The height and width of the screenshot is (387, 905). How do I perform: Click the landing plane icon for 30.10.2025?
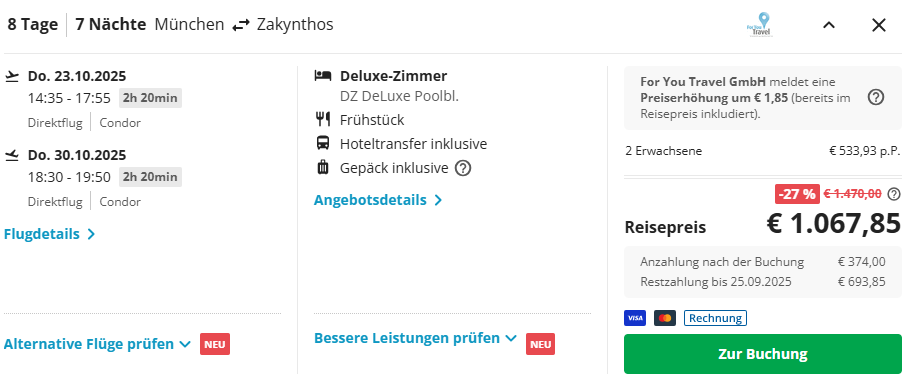click(x=12, y=155)
